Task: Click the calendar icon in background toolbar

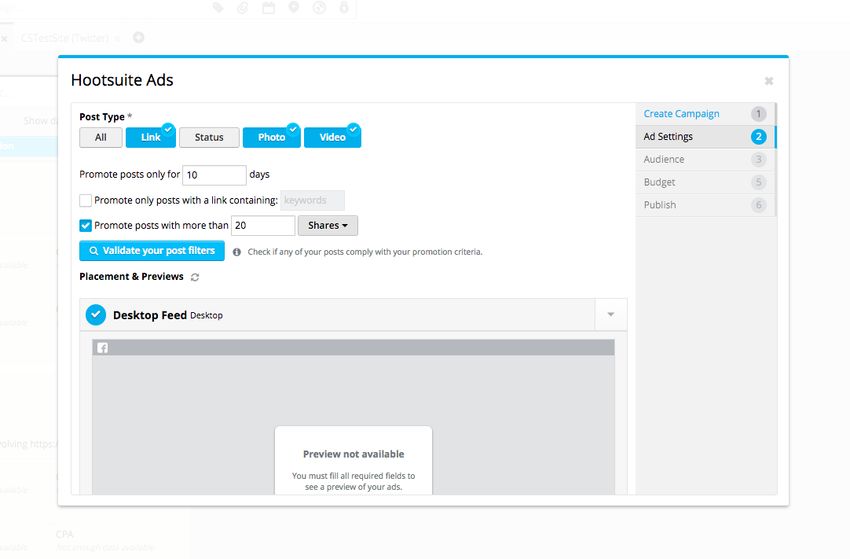Action: click(x=268, y=8)
